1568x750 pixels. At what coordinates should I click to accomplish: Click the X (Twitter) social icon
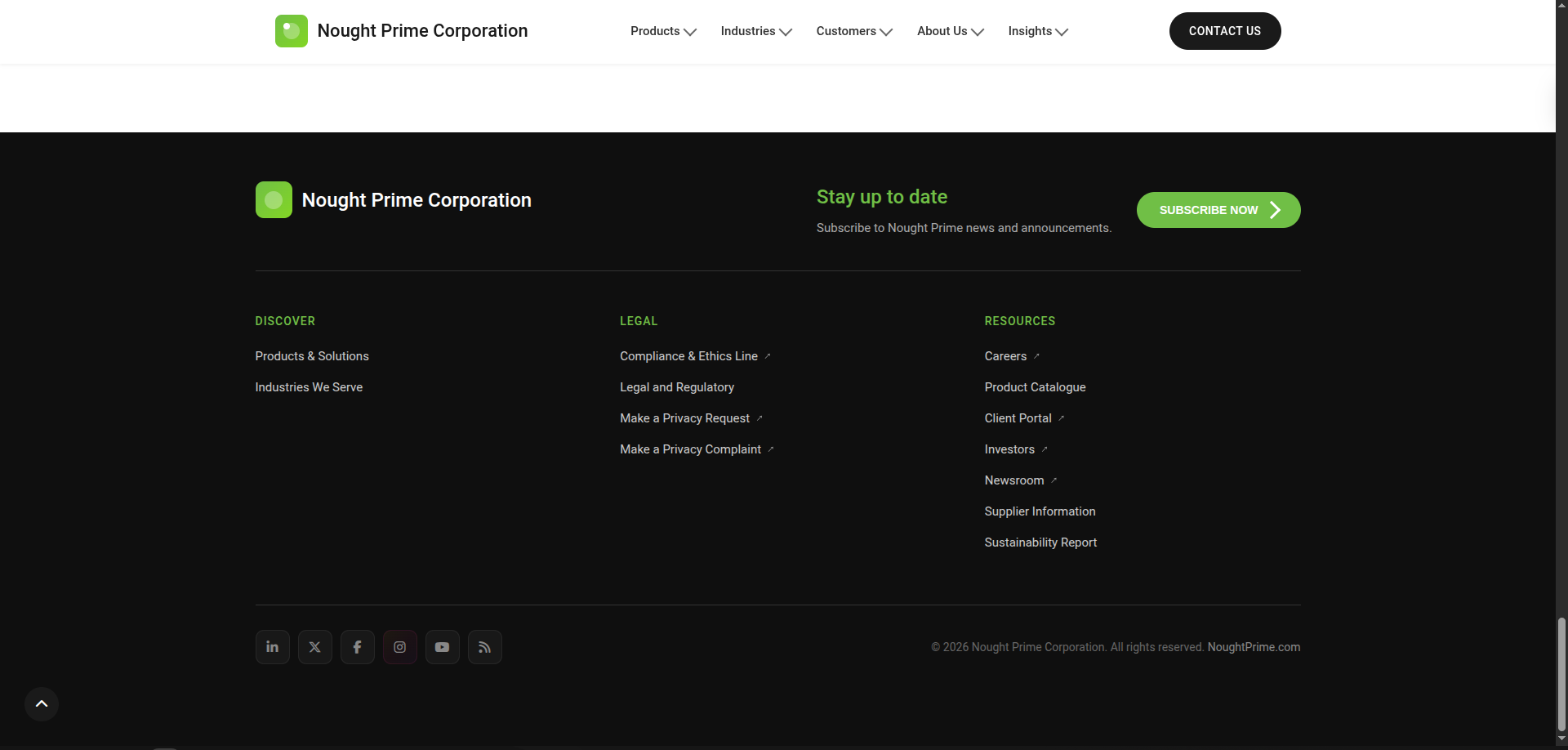click(314, 646)
